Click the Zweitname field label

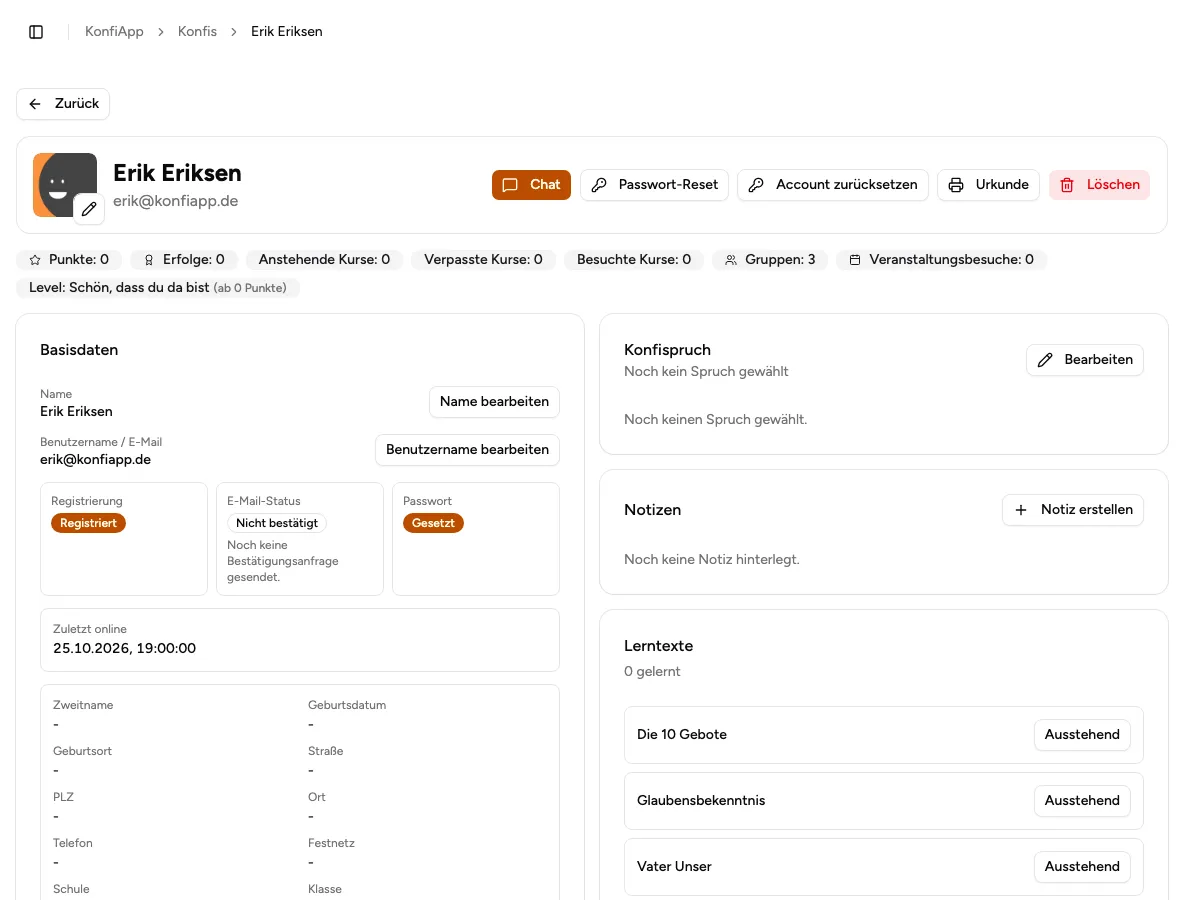[83, 705]
